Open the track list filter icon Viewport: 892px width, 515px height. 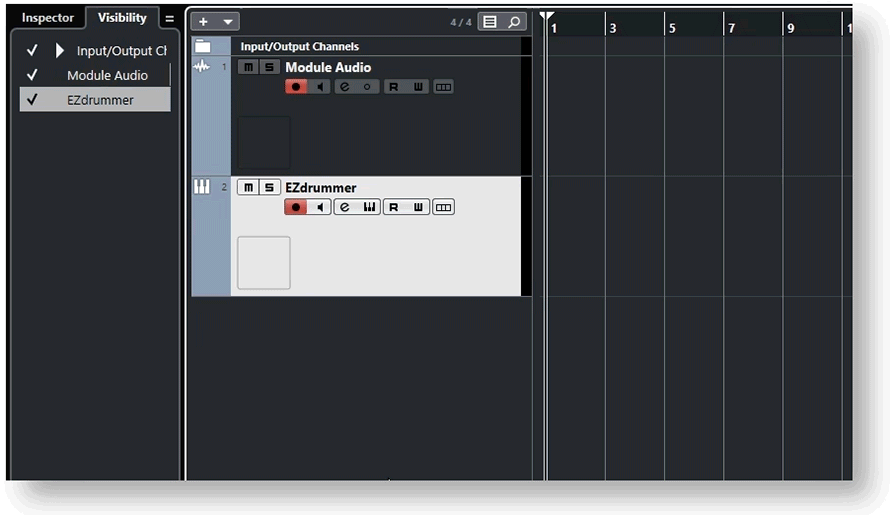click(x=490, y=22)
